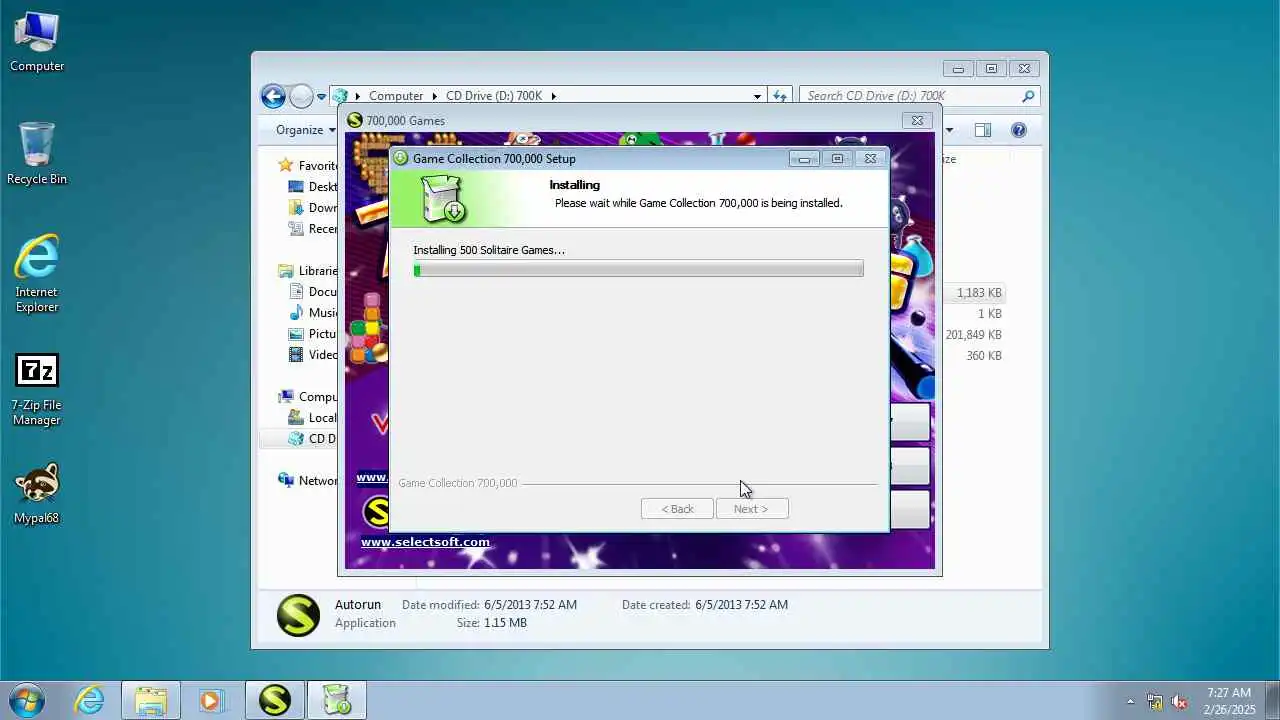
Task: Select Music library in navigation pane
Action: [312, 313]
